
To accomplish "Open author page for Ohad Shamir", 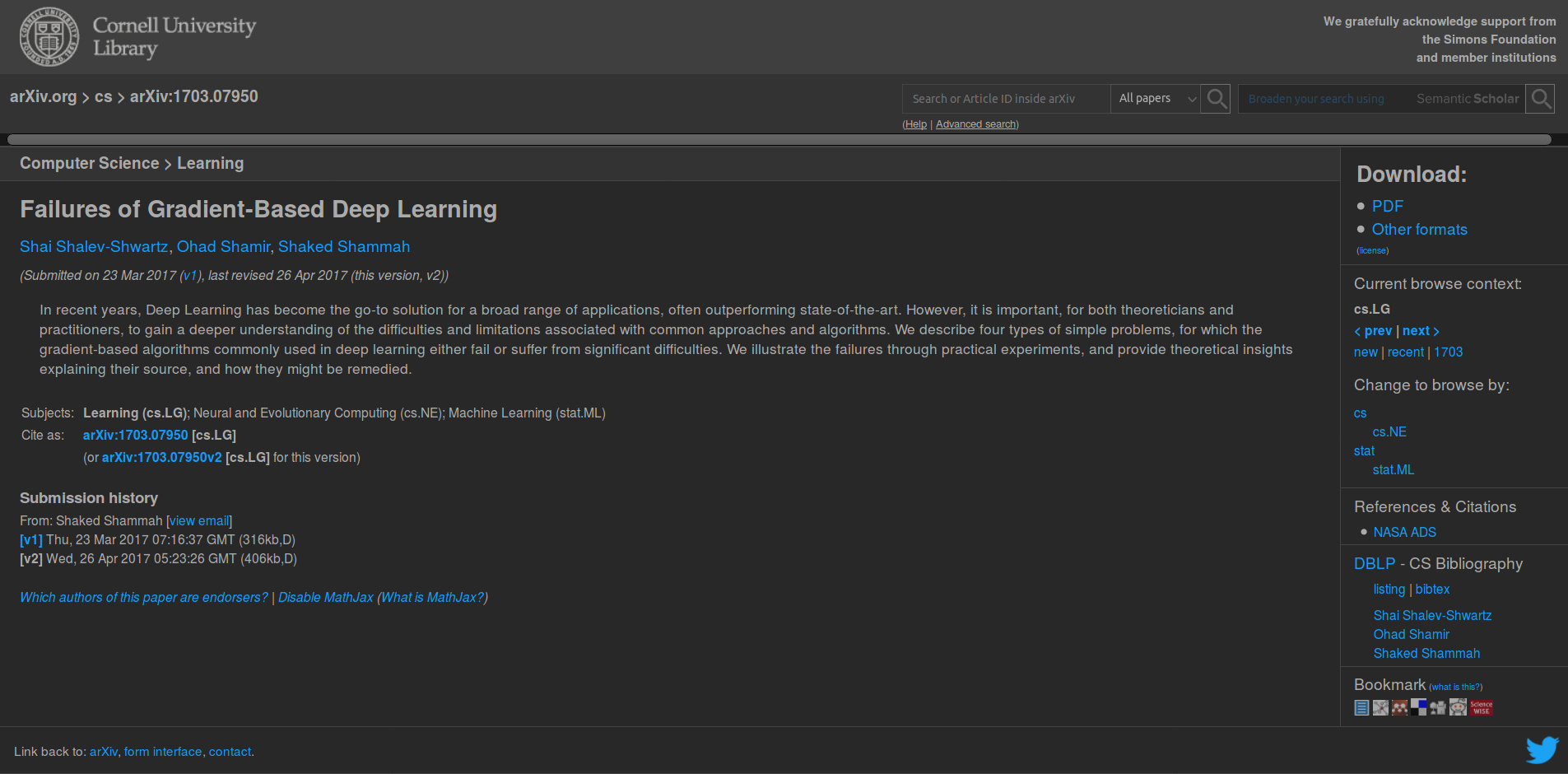I will [223, 246].
